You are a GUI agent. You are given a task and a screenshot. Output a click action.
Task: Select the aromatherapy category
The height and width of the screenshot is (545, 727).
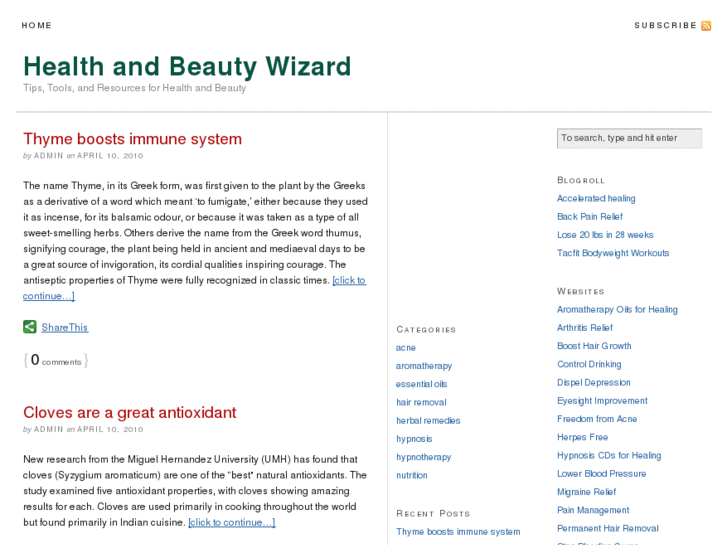pos(424,366)
